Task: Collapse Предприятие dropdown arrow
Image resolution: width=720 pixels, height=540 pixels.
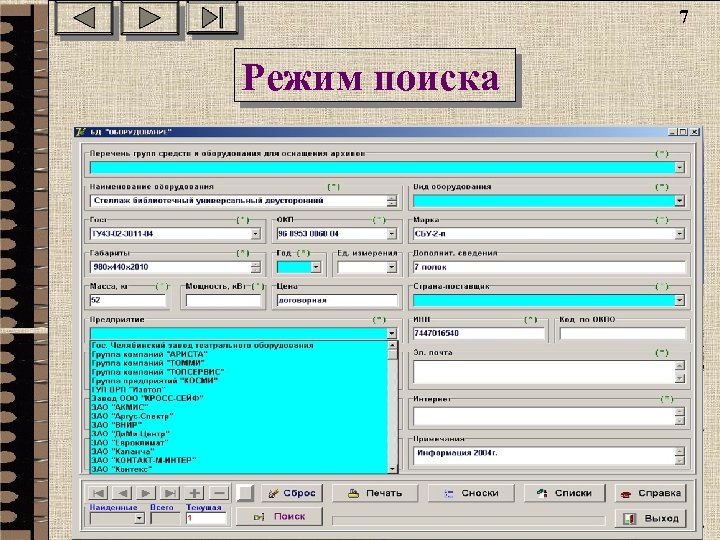Action: (x=392, y=333)
